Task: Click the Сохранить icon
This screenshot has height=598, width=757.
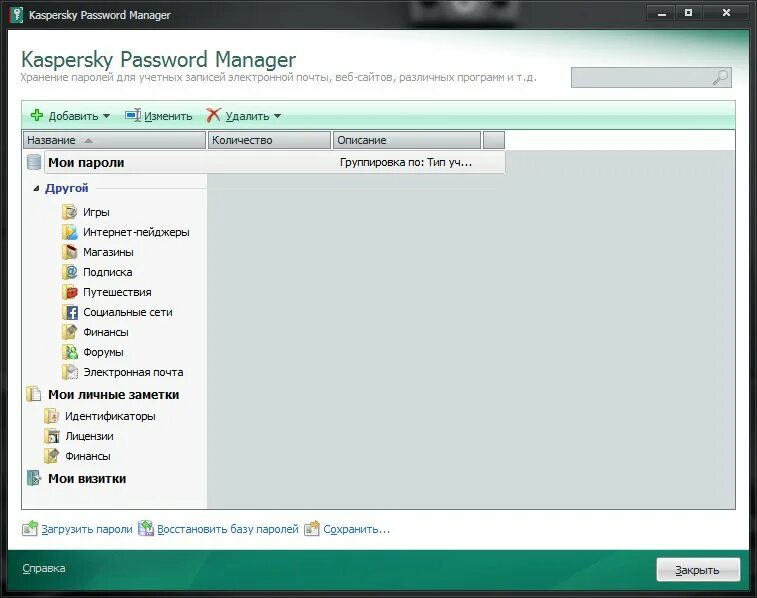Action: point(312,528)
